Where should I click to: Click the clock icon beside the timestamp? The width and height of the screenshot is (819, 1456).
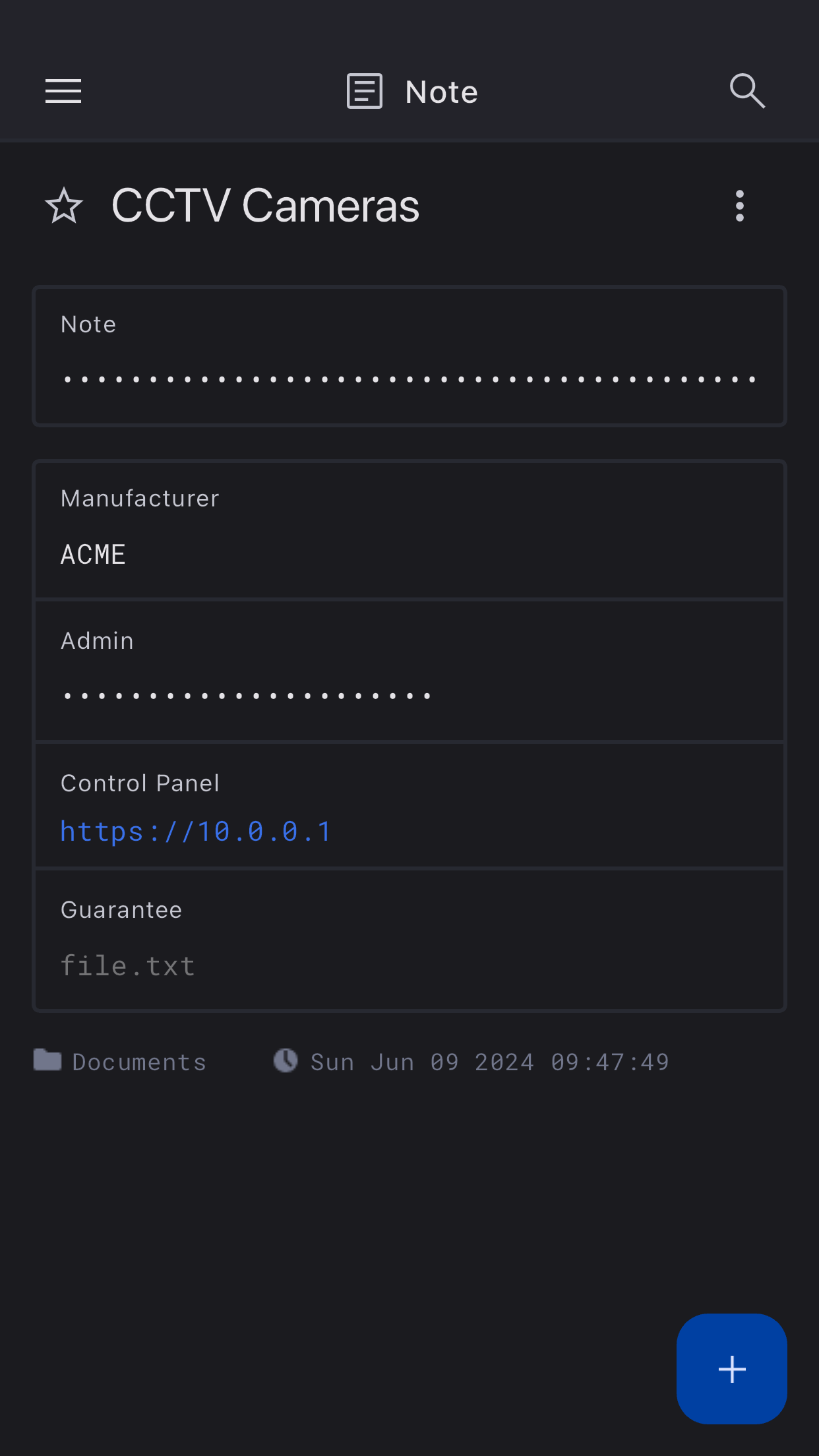286,1060
